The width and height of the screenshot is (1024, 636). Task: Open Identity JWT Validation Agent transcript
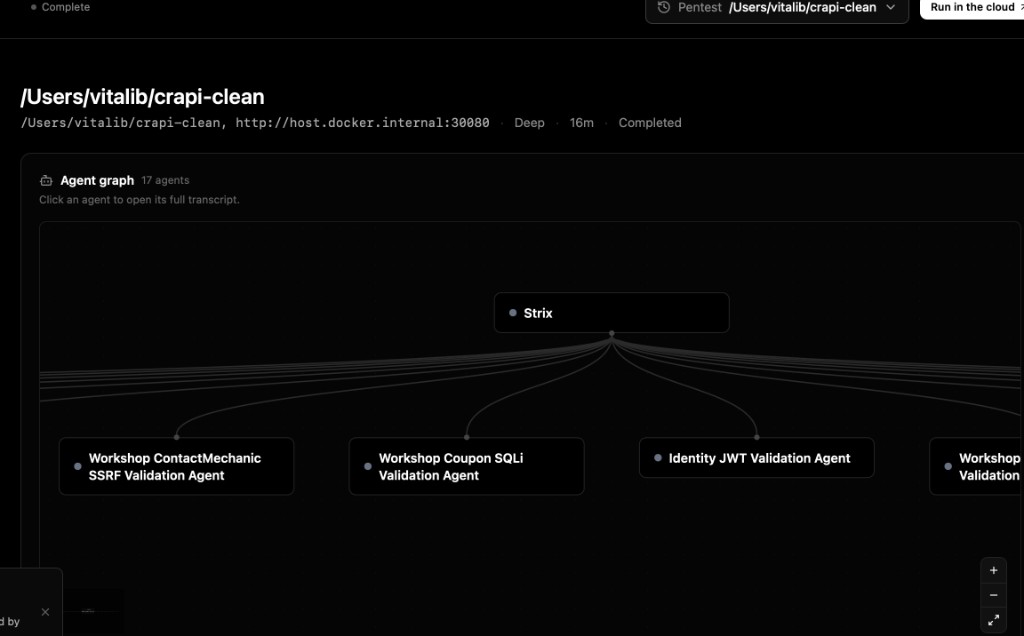[756, 458]
